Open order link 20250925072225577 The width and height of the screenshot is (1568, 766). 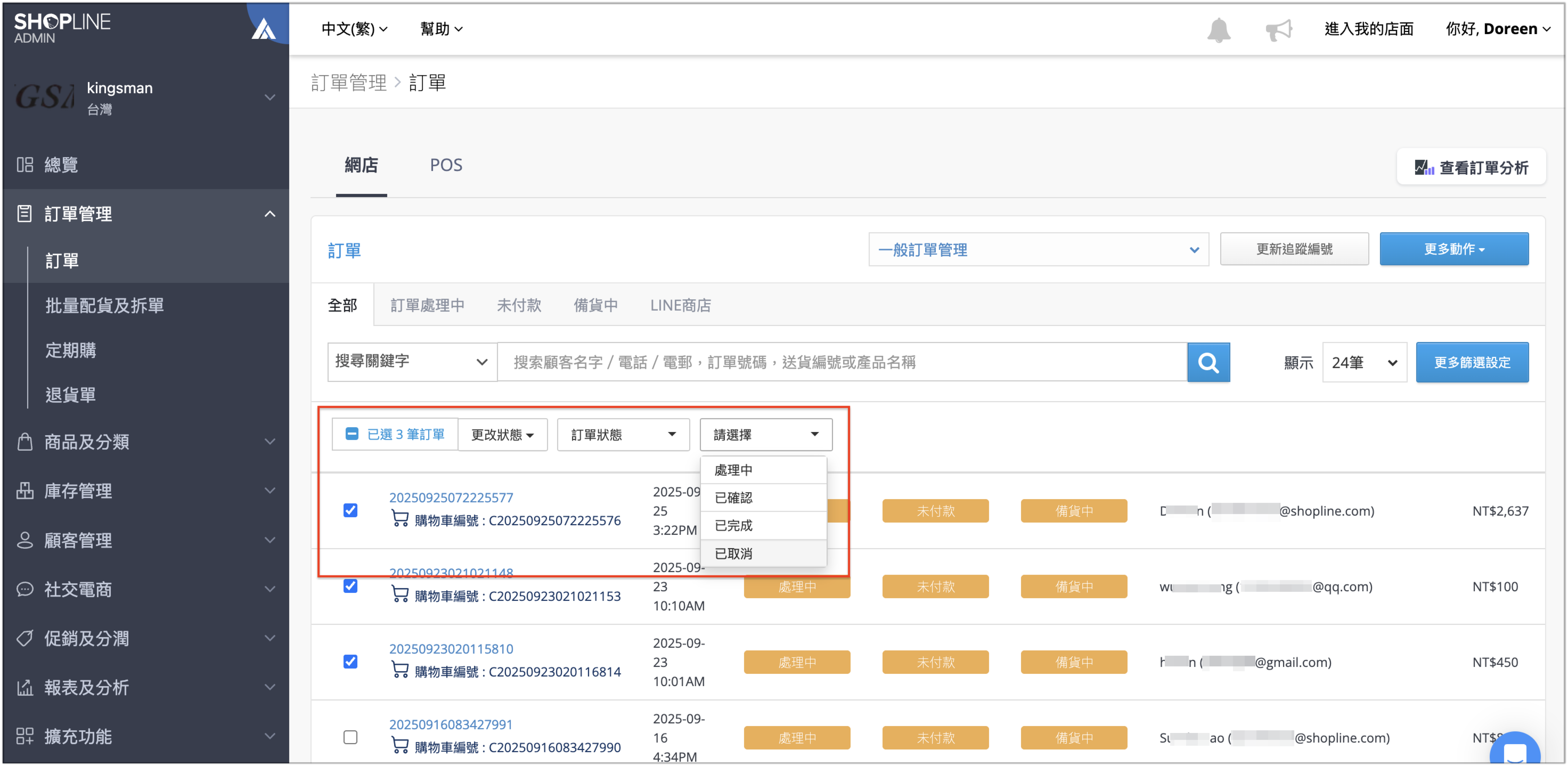tap(451, 498)
